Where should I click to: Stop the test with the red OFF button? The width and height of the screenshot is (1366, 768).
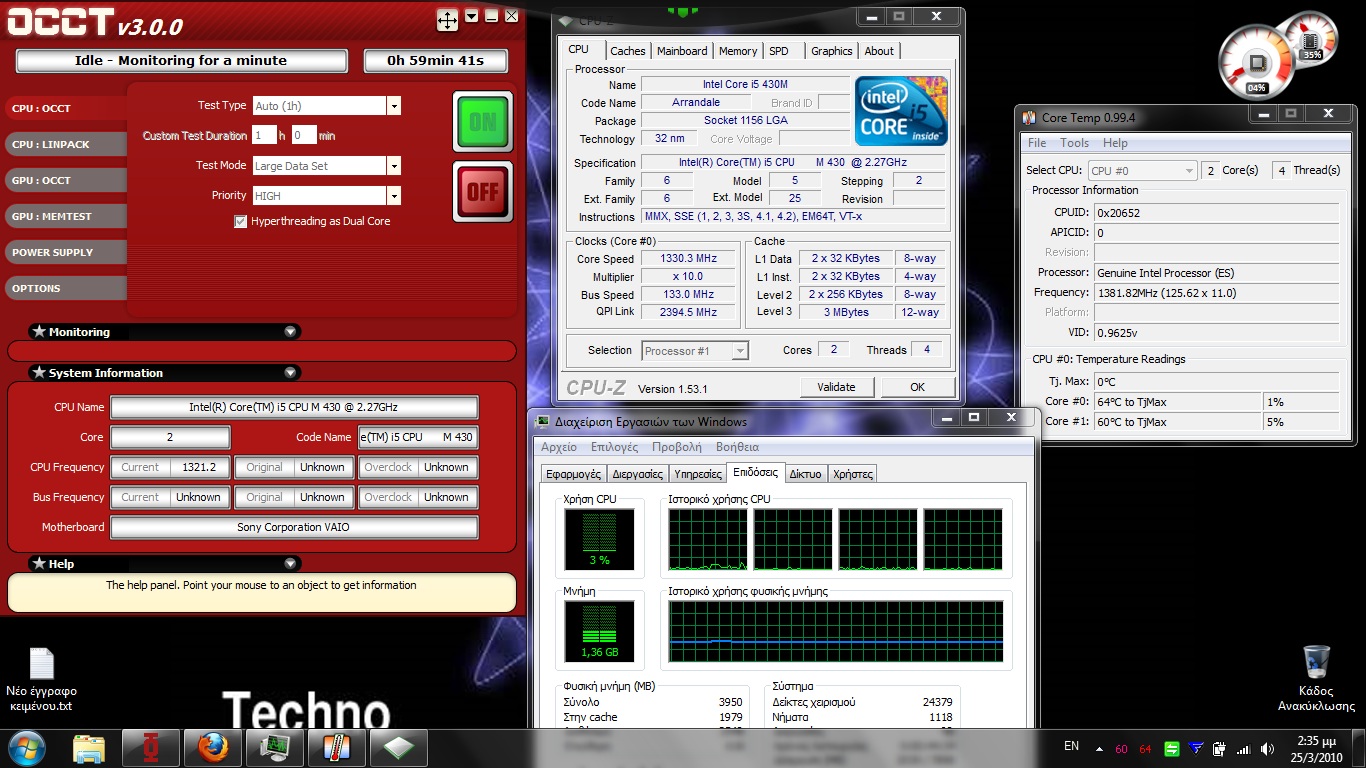[x=483, y=191]
